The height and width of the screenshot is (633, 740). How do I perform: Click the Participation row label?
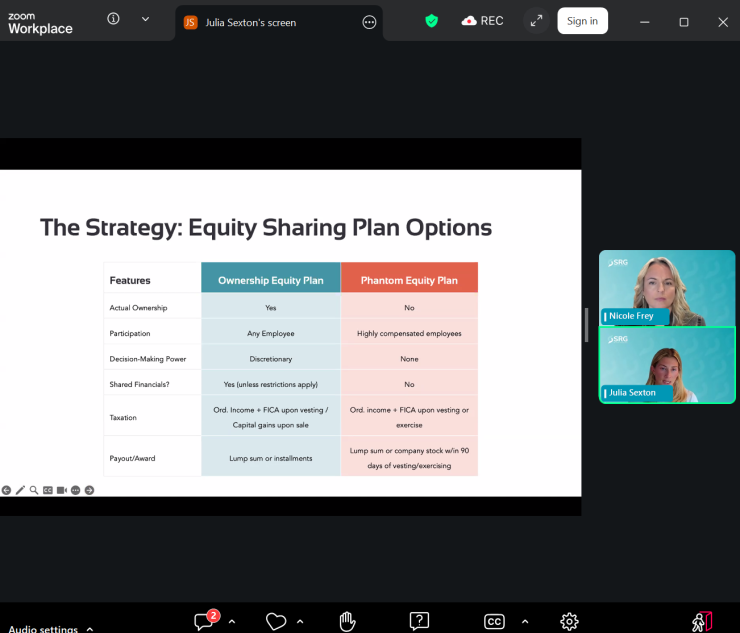130,333
